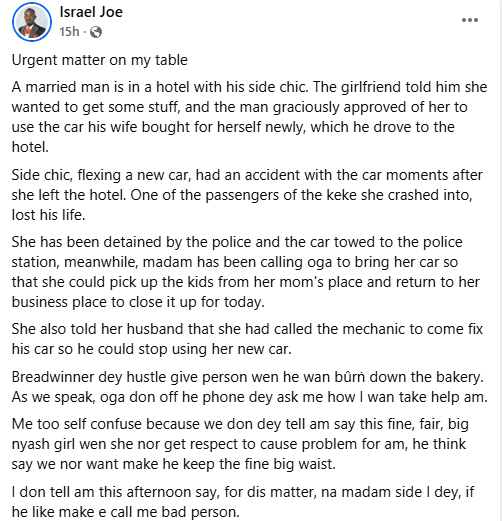Click the line starting 'Me too self confuse'
This screenshot has width=502, height=521.
(x=240, y=424)
